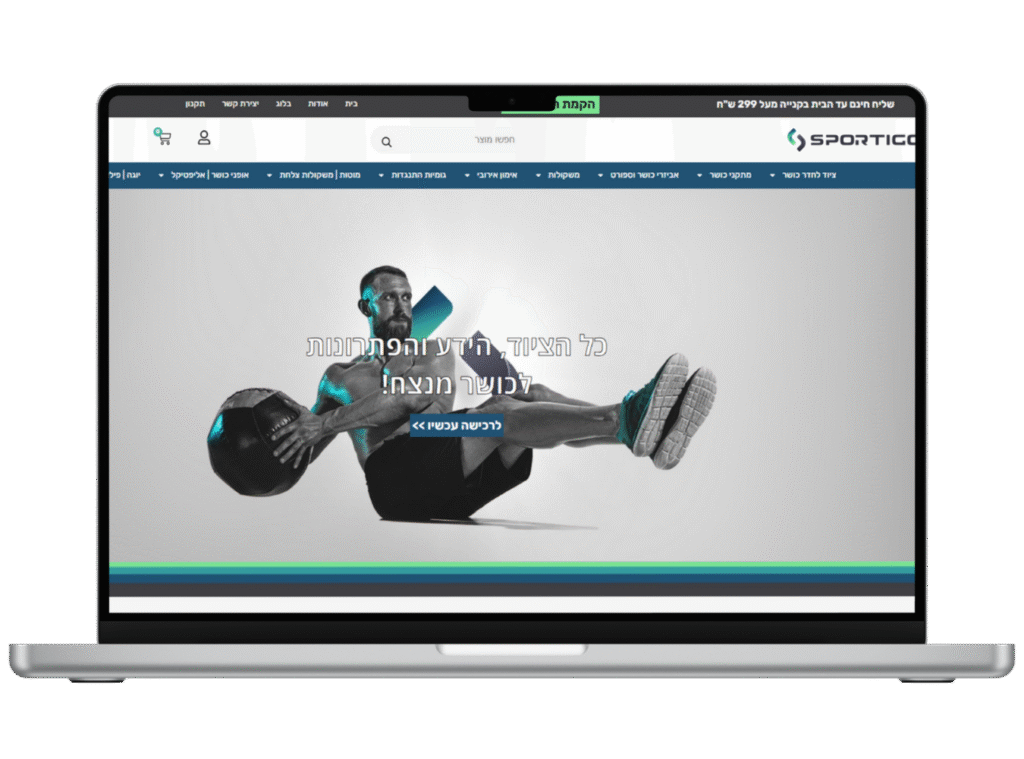This screenshot has width=1024, height=759.
Task: Click the green הקמת button in top bar
Action: click(578, 104)
